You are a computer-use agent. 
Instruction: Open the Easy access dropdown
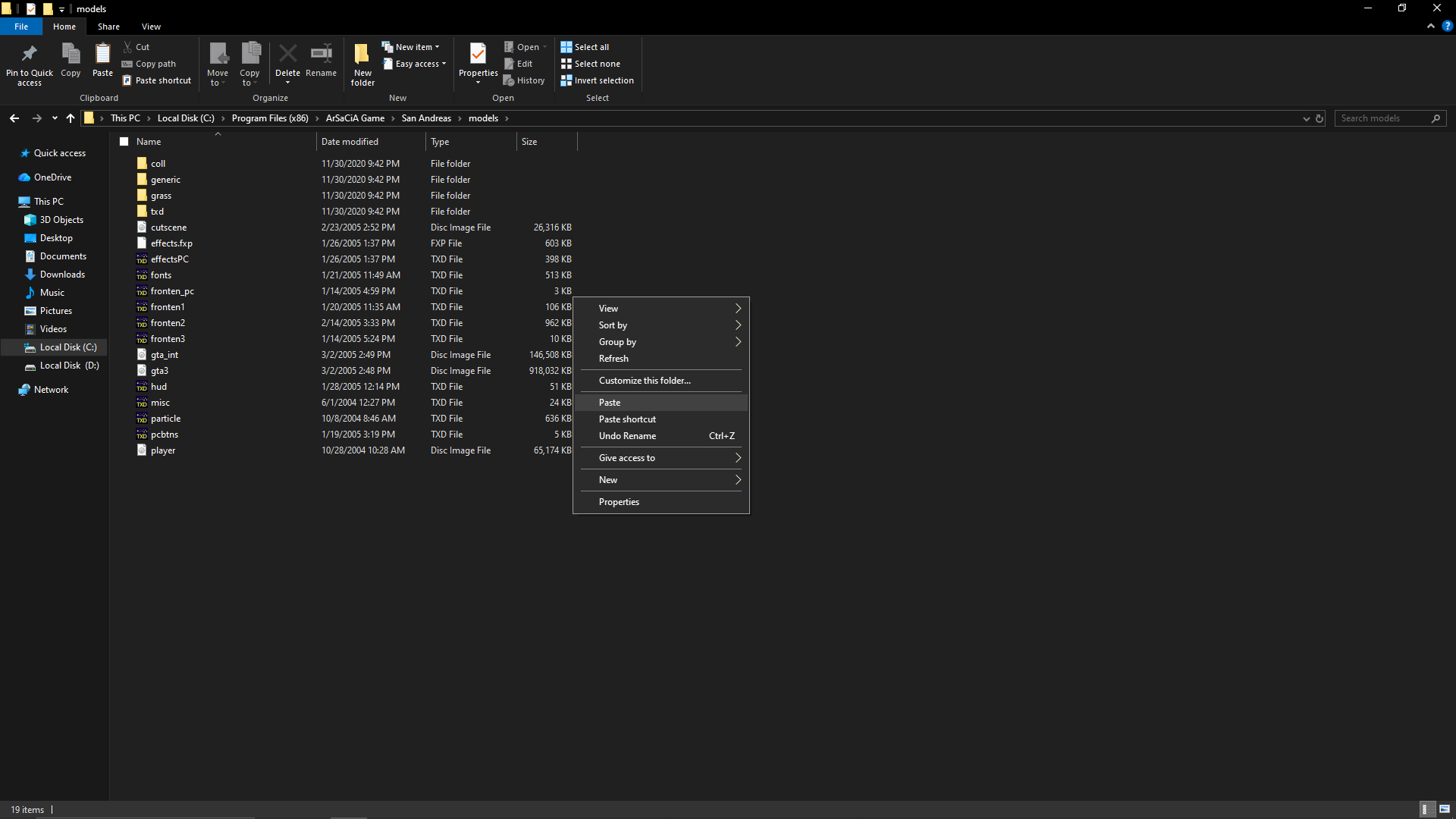(x=415, y=64)
